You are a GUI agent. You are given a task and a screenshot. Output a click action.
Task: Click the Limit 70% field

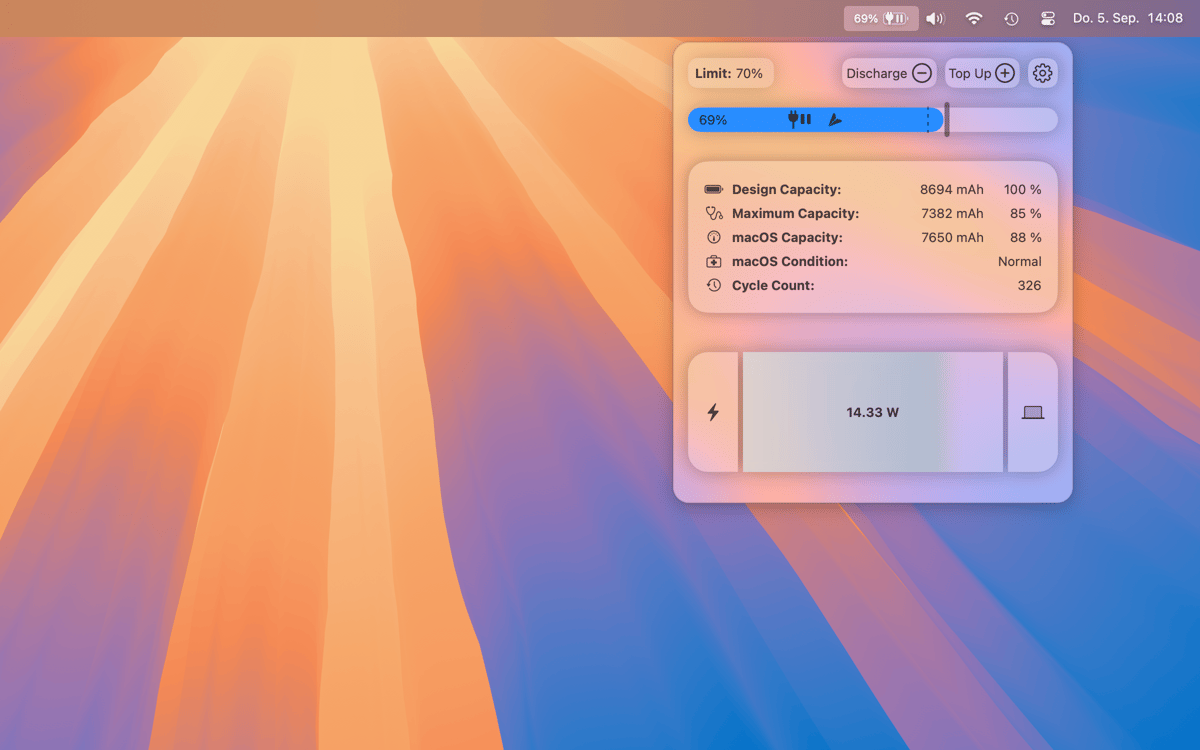tap(730, 73)
